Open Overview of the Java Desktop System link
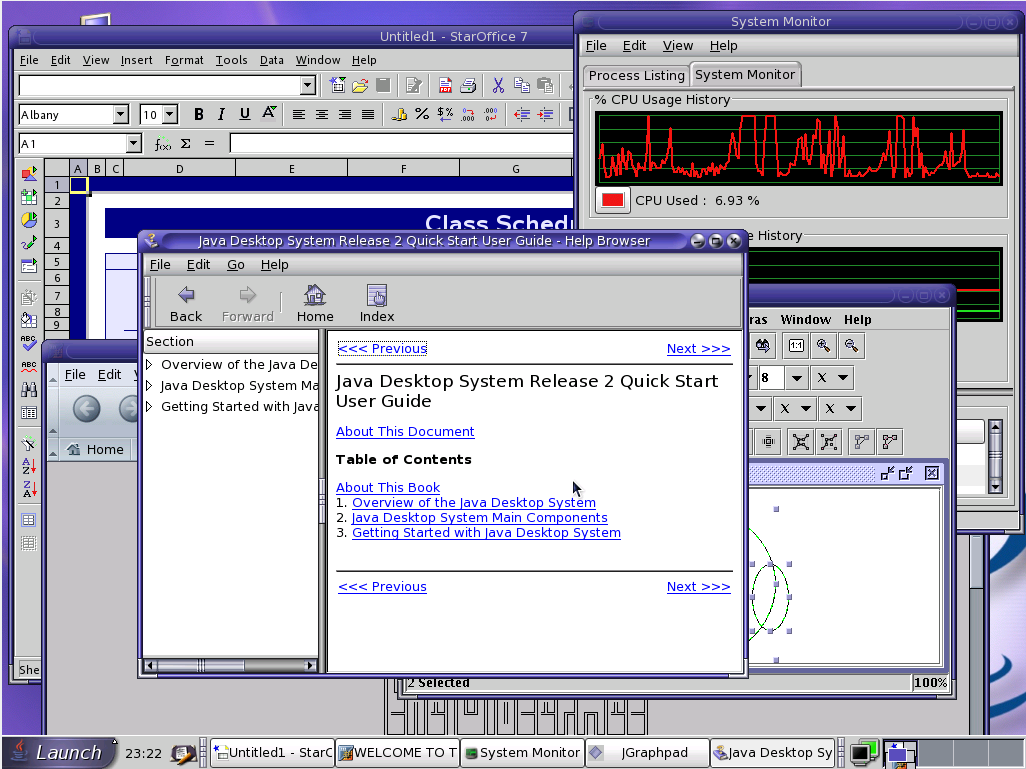The height and width of the screenshot is (769, 1026). tap(474, 503)
